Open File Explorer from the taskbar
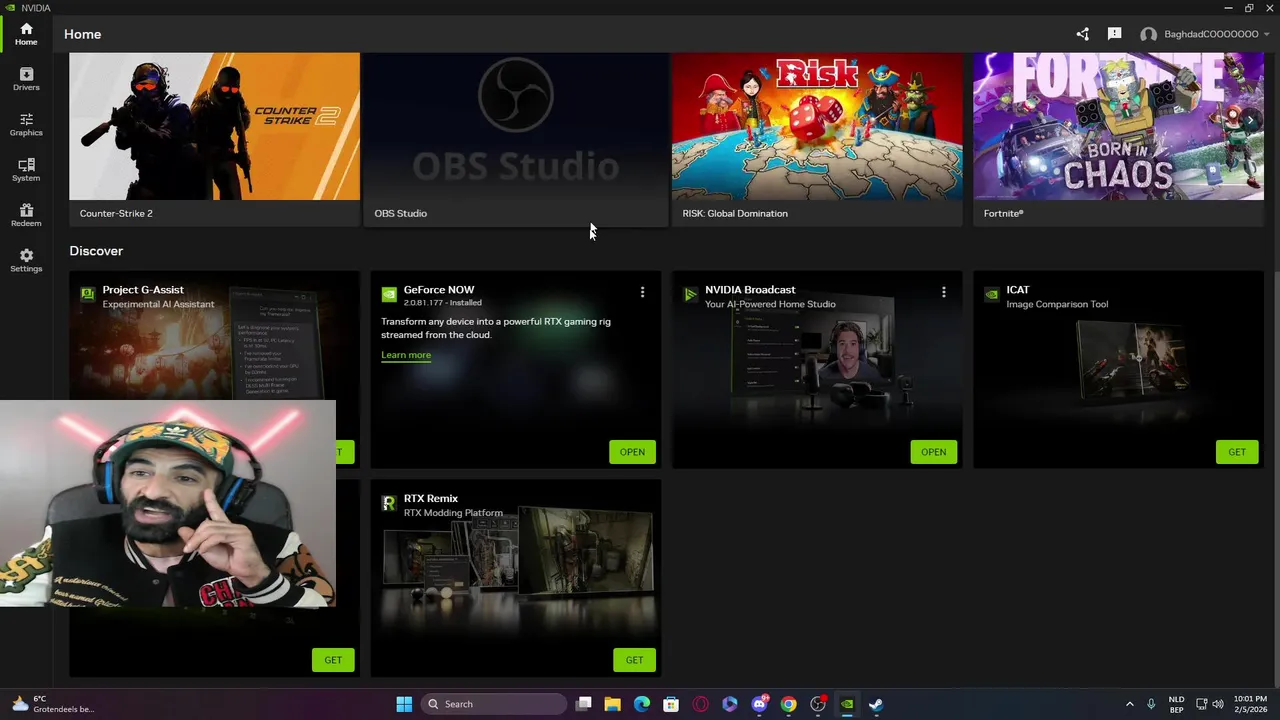 pos(613,704)
